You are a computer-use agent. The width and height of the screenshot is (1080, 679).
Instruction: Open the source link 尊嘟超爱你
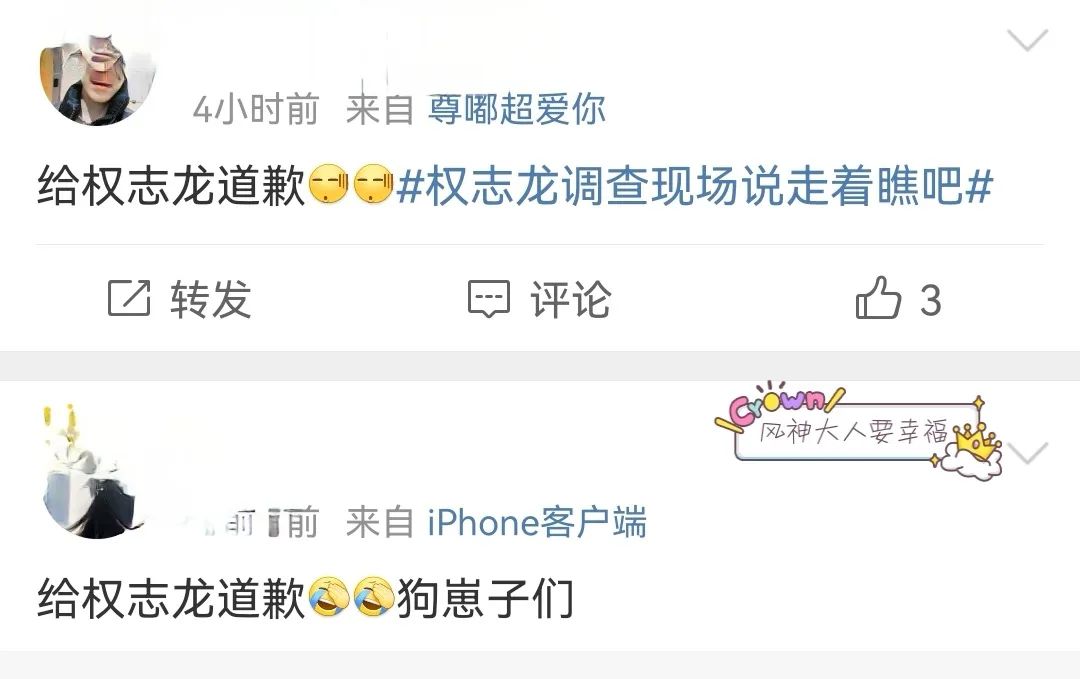[517, 109]
